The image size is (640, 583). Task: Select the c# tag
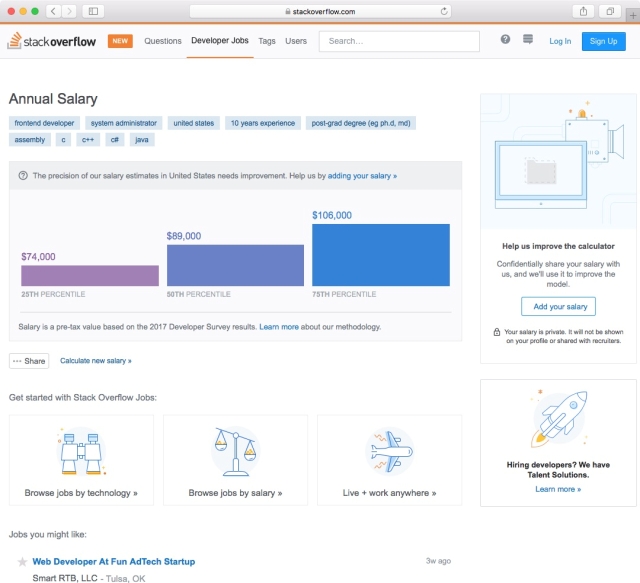(115, 140)
